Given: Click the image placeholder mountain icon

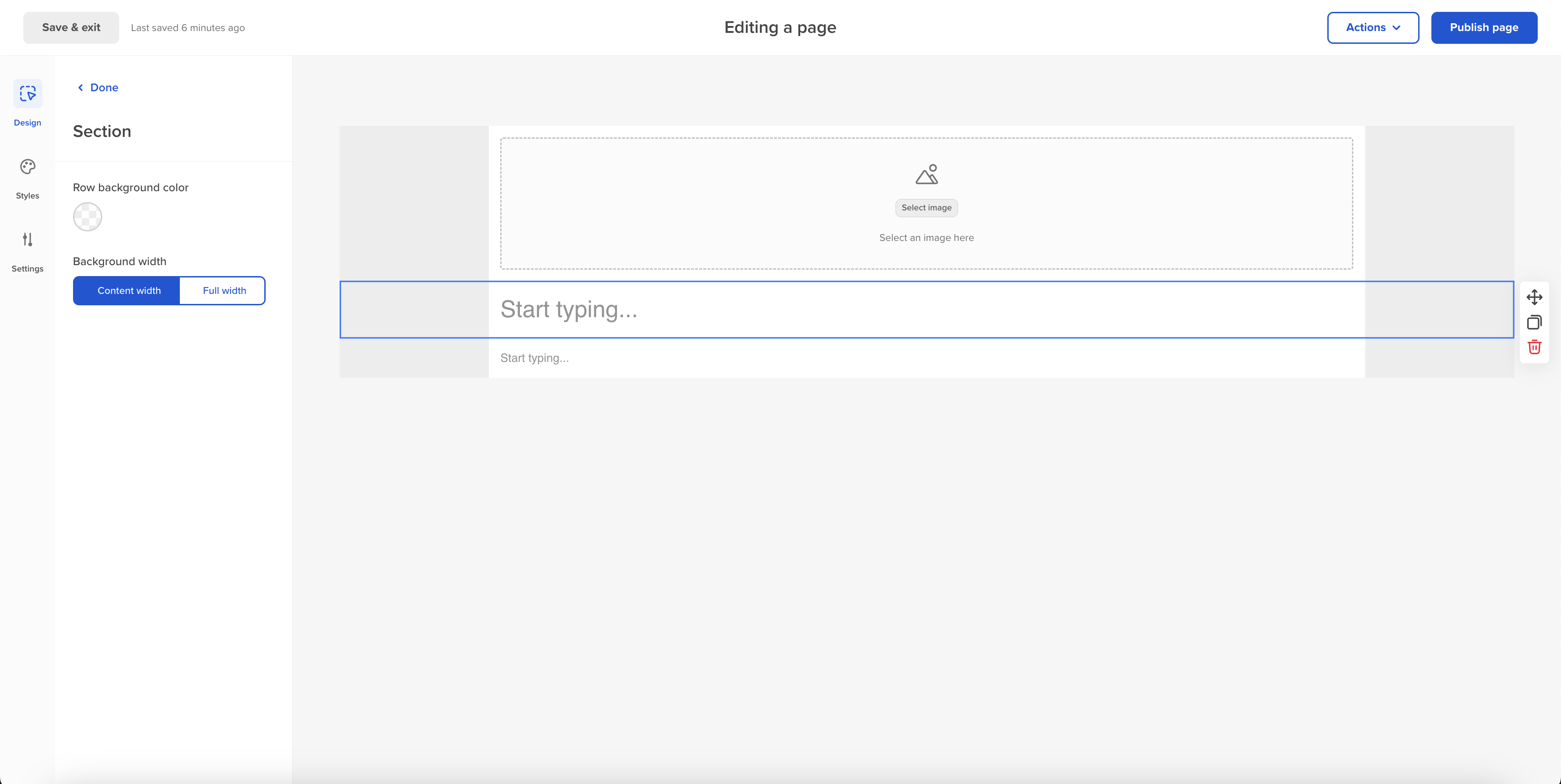Looking at the screenshot, I should click(927, 174).
